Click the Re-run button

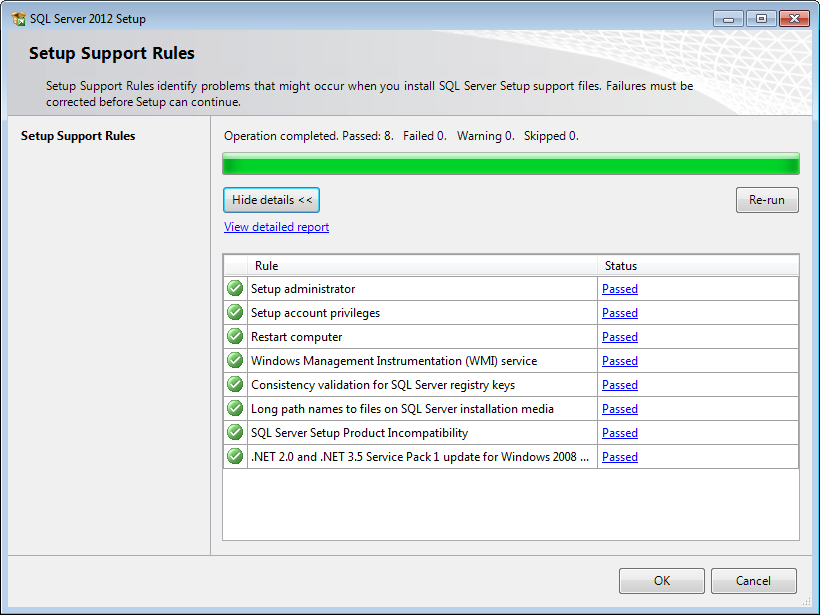click(x=767, y=200)
